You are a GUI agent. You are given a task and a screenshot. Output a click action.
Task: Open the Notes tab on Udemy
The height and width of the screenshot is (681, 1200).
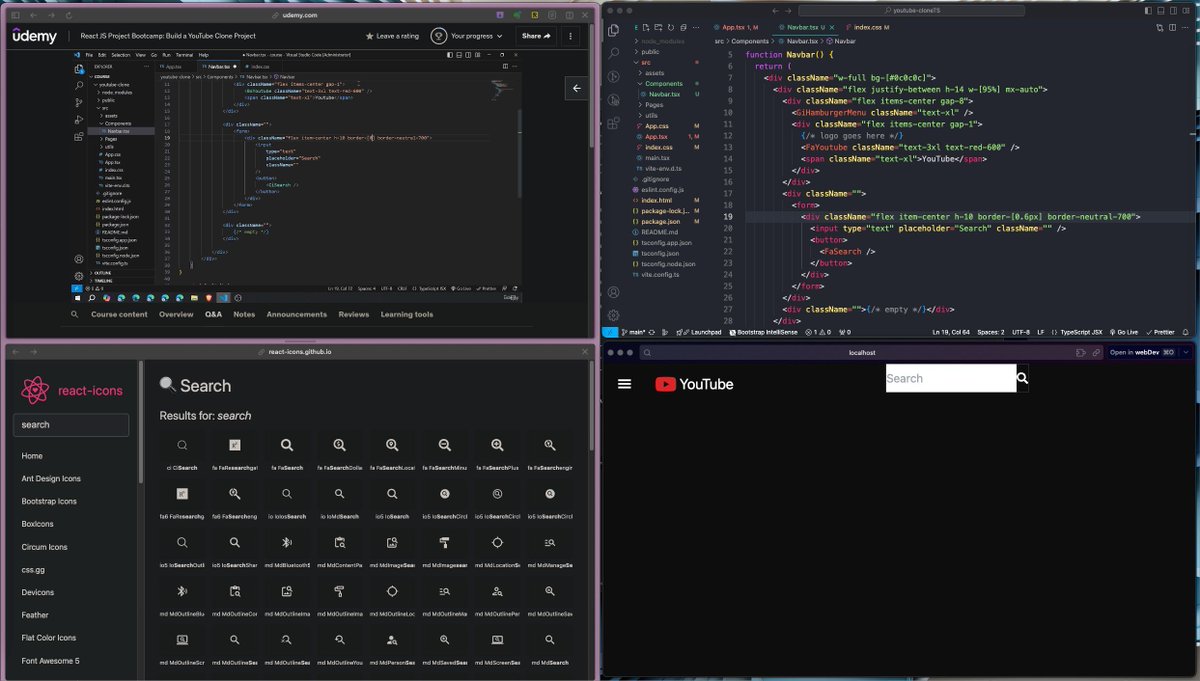(244, 314)
